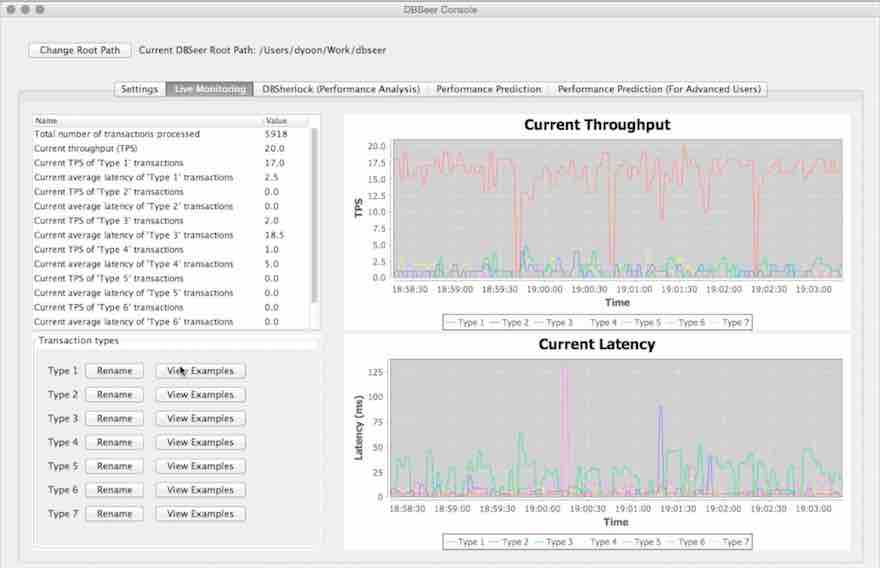Image resolution: width=880 pixels, height=568 pixels.
Task: Show examples for Type 5 transactions
Action: (x=200, y=466)
